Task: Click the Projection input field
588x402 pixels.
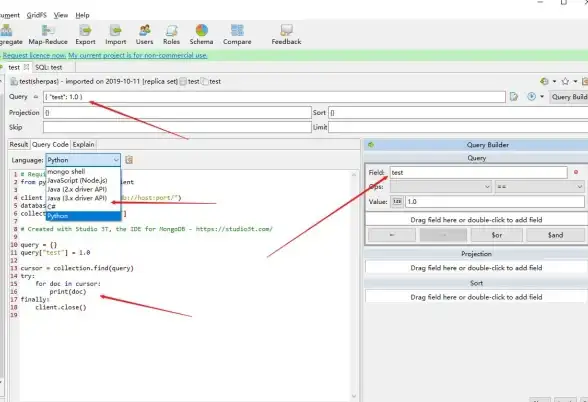Action: (x=177, y=112)
